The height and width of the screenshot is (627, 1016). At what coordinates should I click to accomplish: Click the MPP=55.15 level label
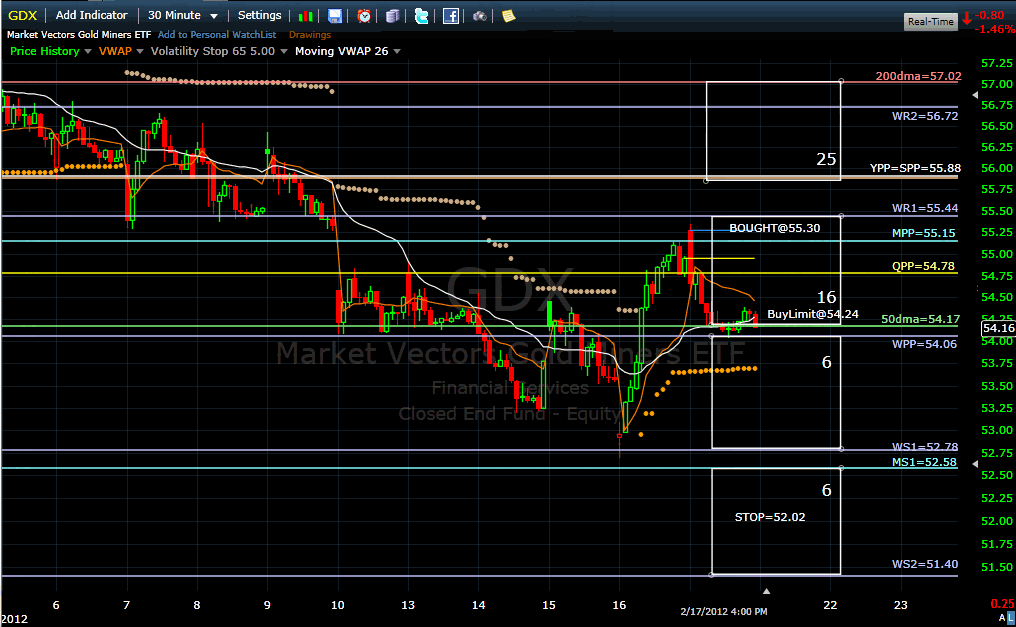[923, 233]
